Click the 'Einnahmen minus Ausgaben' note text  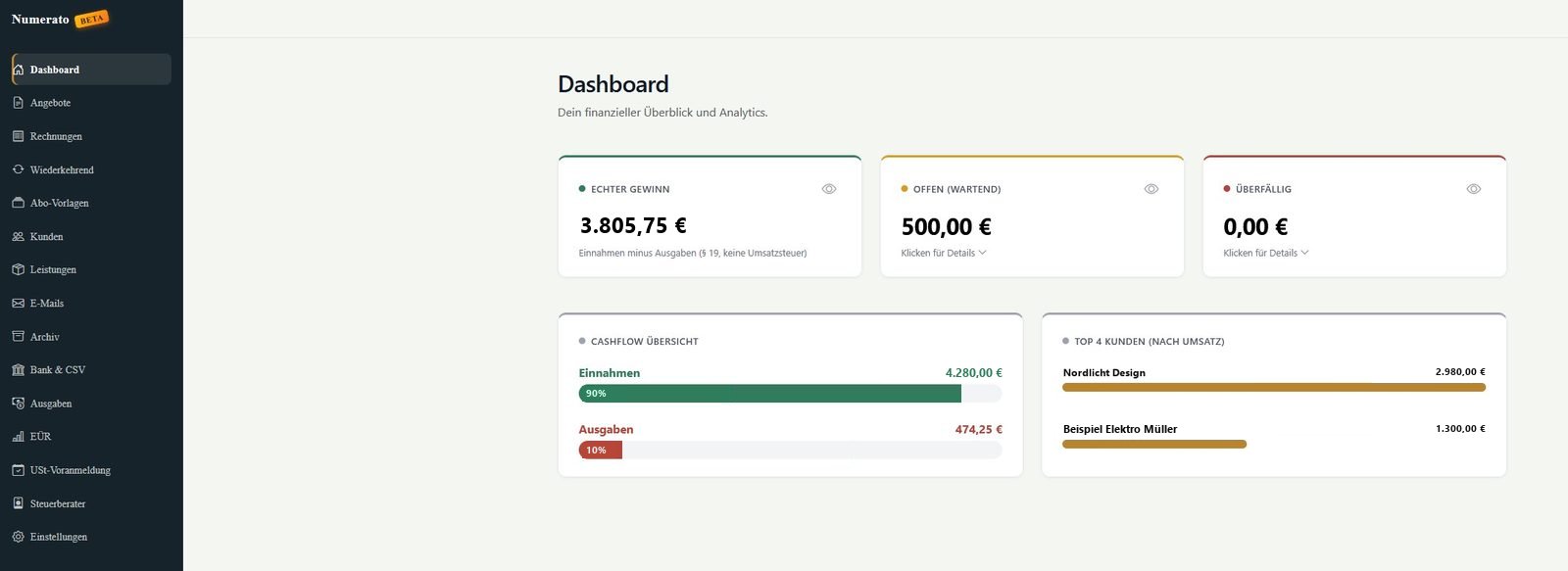693,253
